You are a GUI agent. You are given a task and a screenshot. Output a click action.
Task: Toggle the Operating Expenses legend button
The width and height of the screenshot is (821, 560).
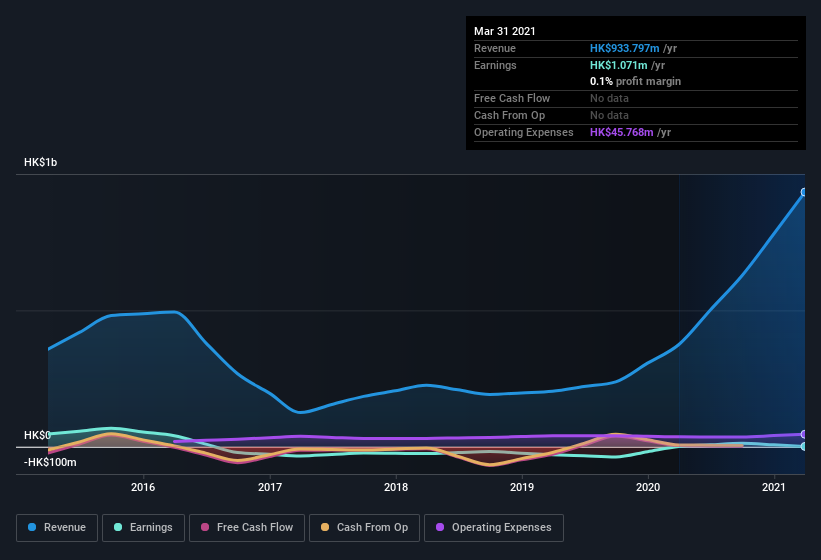[x=494, y=528]
